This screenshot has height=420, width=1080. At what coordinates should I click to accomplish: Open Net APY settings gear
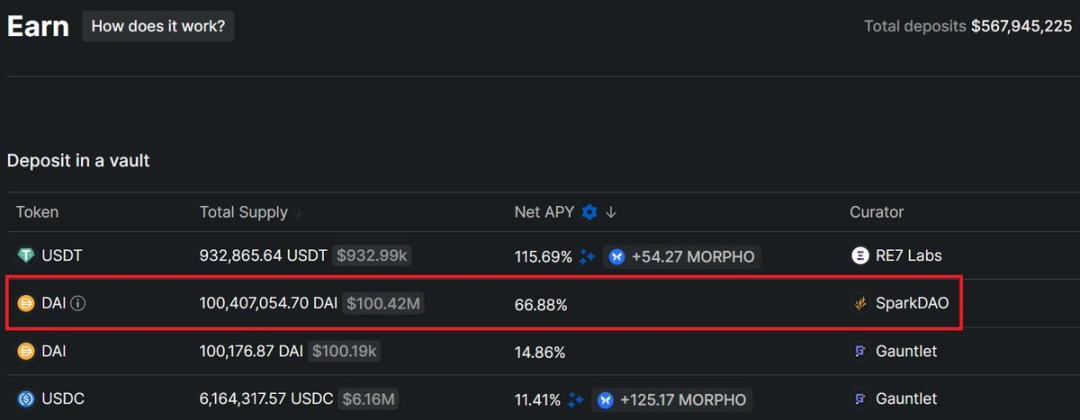tap(589, 212)
